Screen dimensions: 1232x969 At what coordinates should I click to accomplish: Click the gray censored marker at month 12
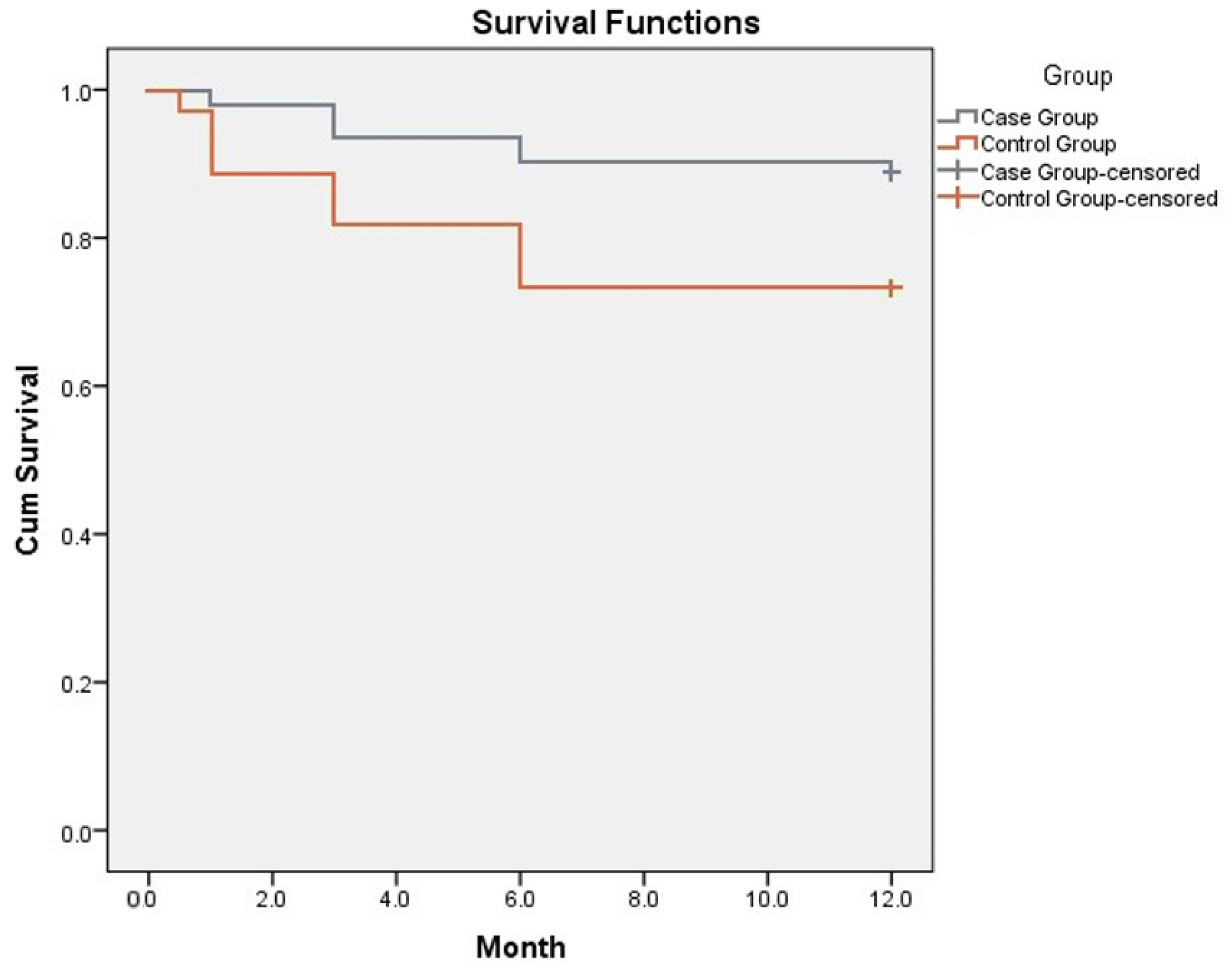[x=891, y=172]
